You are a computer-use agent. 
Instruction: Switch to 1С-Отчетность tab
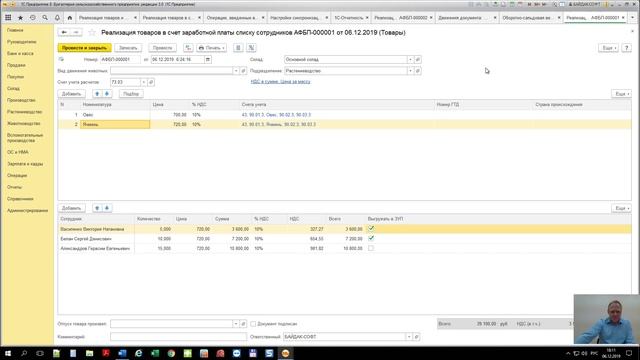(349, 18)
